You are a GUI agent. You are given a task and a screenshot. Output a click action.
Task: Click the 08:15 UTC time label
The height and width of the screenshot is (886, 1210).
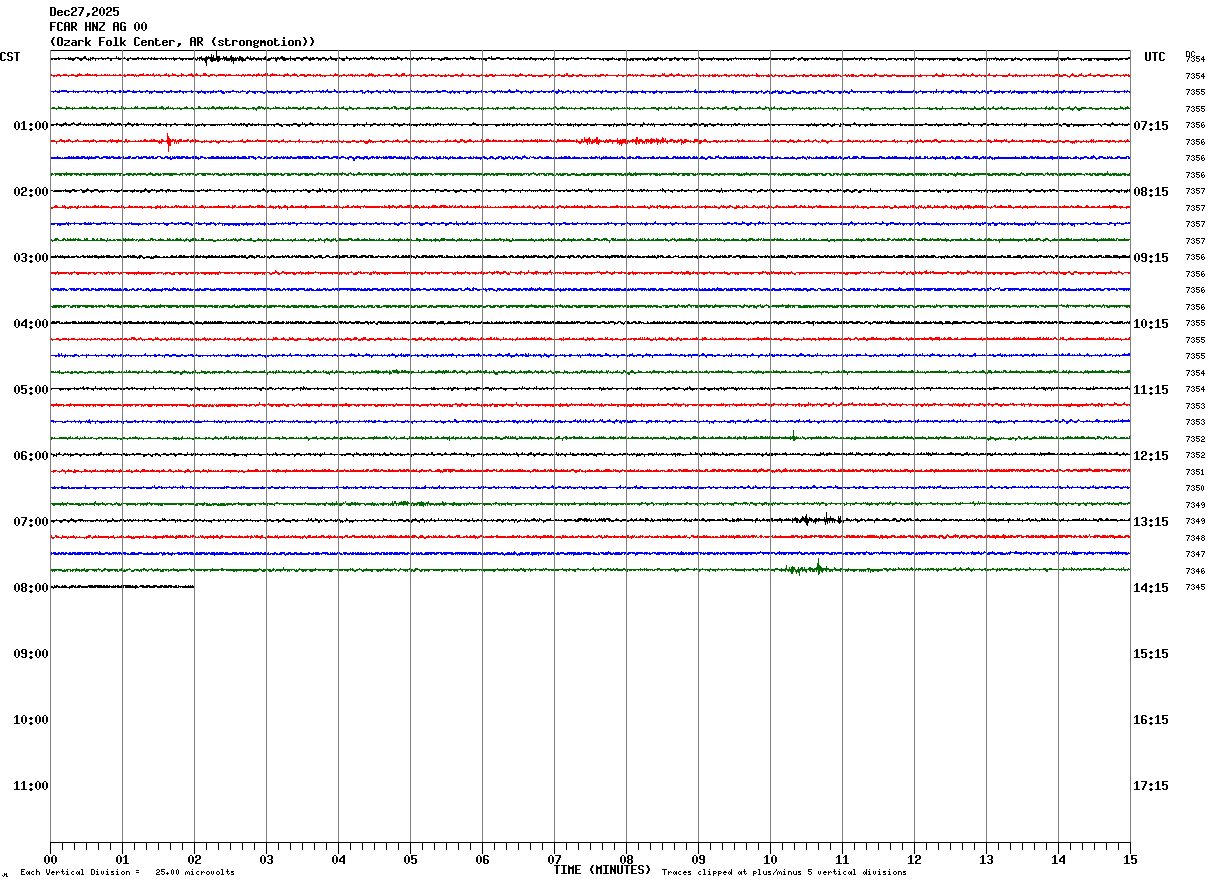click(x=1151, y=192)
